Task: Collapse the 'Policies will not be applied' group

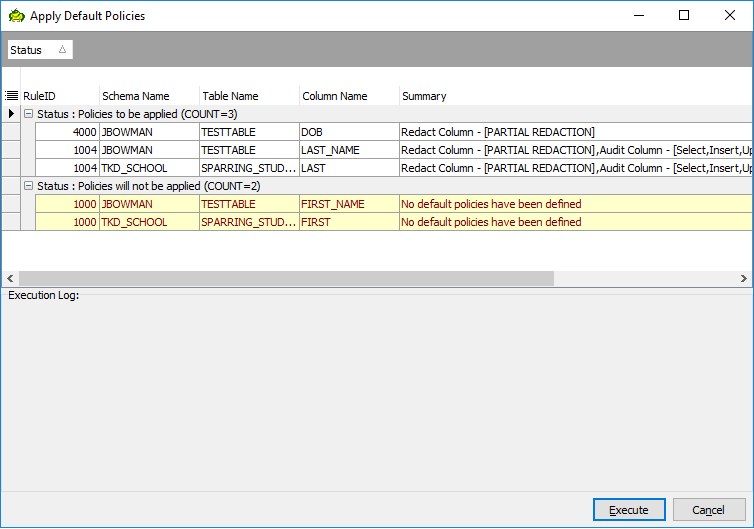Action: 28,186
